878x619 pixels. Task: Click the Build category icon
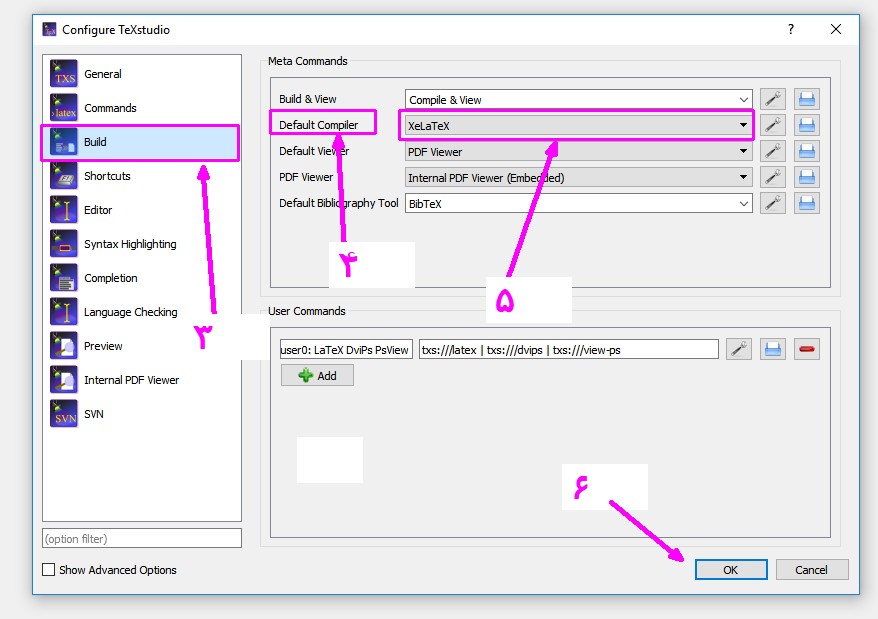point(64,142)
